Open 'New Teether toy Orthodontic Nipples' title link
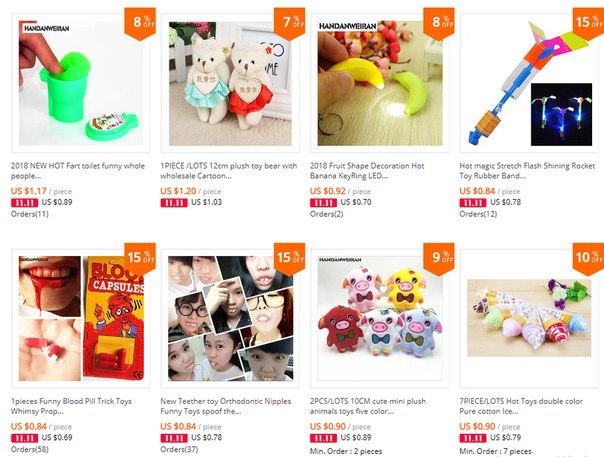Viewport: 604px width, 457px height. [x=226, y=406]
